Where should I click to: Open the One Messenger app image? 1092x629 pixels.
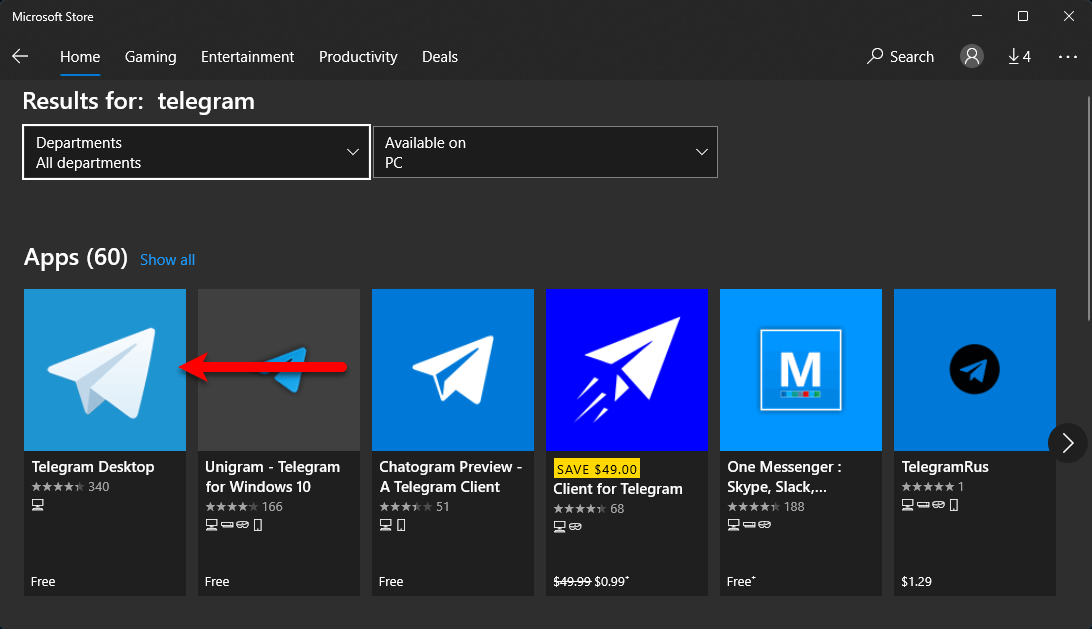coord(801,370)
